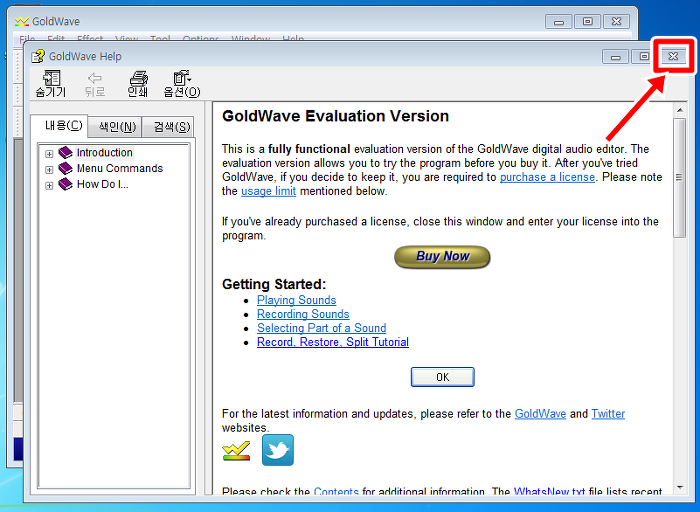Click the help pane scrollbar up arrow
700x512 pixels.
point(679,110)
